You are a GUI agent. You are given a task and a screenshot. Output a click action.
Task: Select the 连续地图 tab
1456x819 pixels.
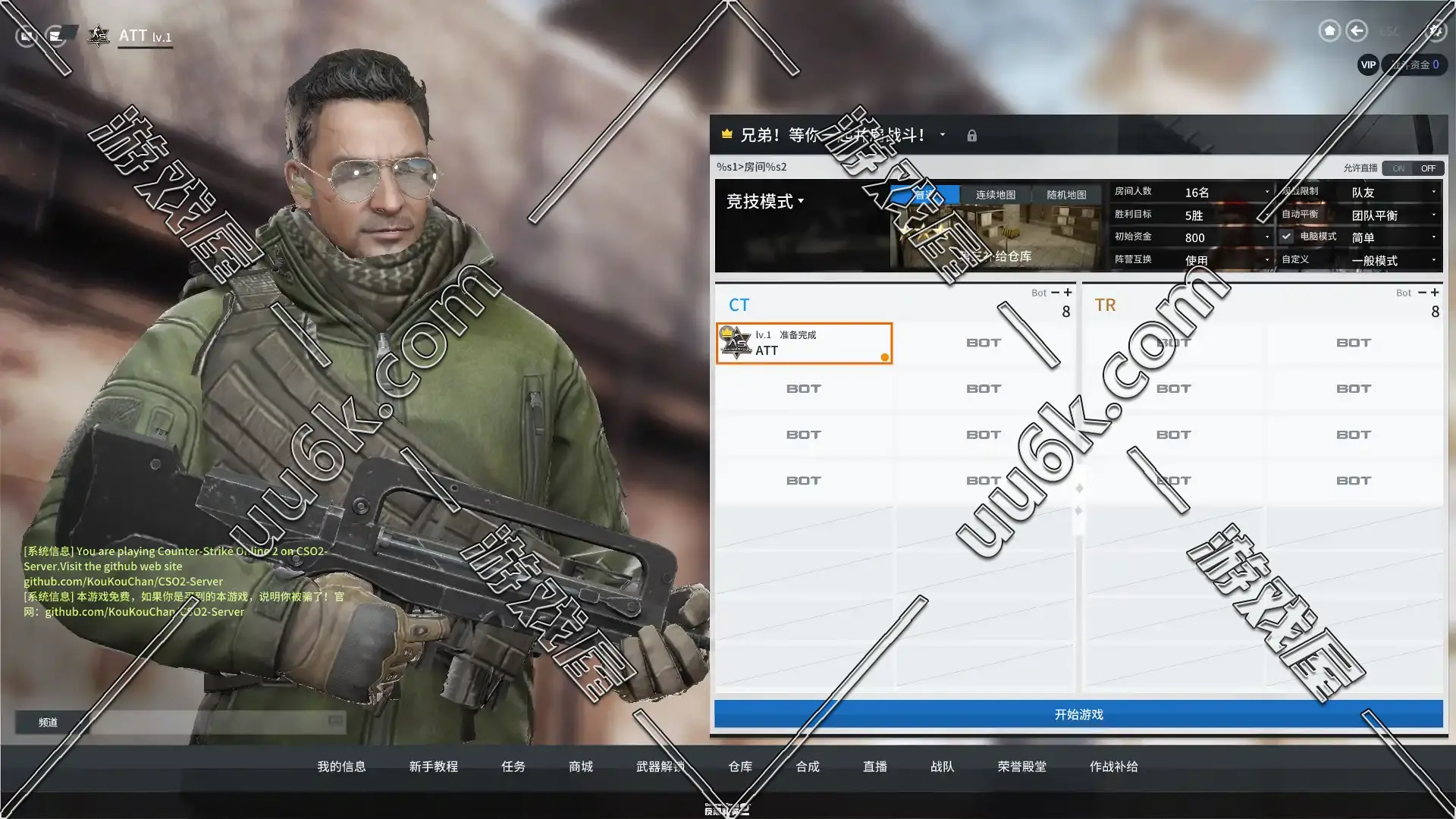(995, 195)
